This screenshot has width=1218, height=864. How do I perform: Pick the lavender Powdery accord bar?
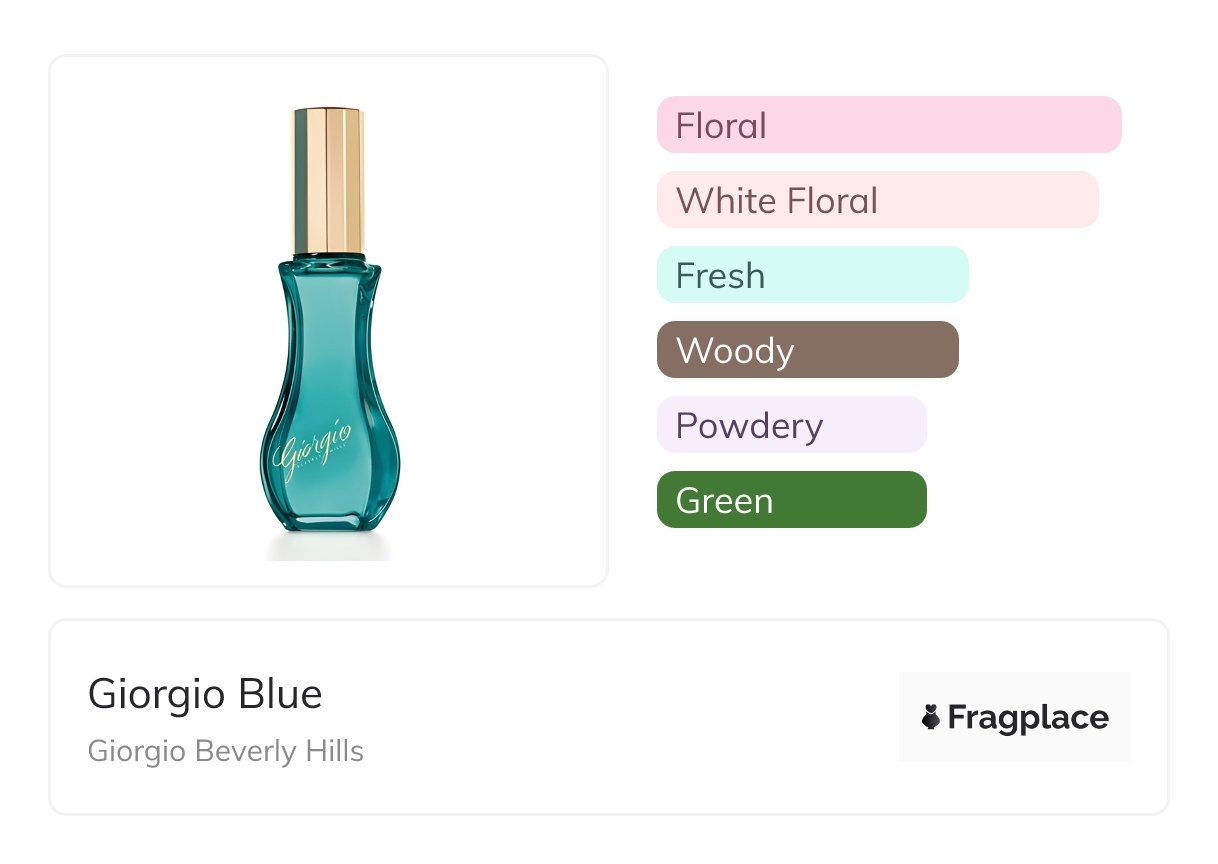coord(791,425)
